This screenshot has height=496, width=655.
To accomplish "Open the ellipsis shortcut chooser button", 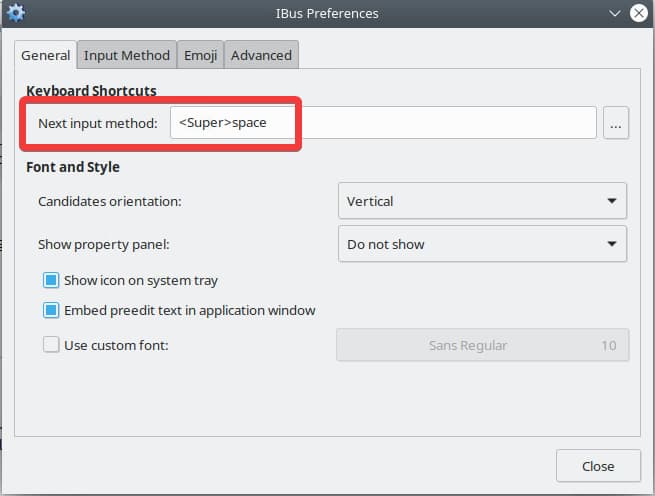I will coord(616,124).
